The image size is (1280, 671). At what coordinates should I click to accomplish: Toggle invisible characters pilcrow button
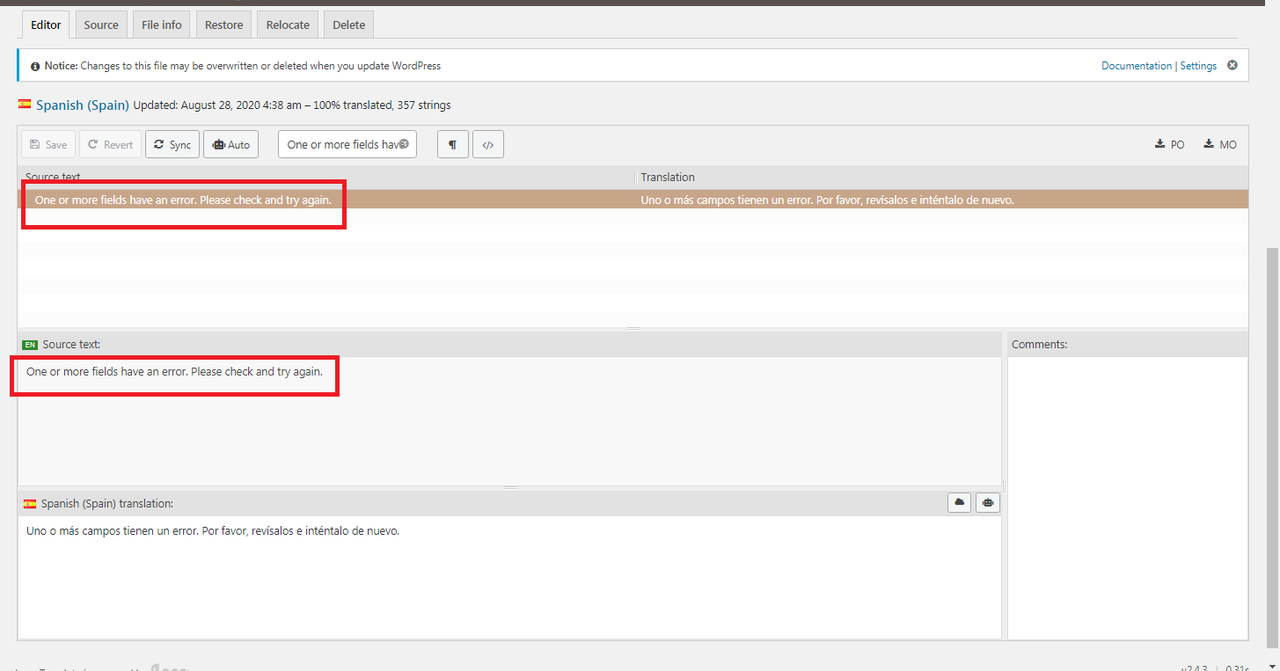[453, 145]
